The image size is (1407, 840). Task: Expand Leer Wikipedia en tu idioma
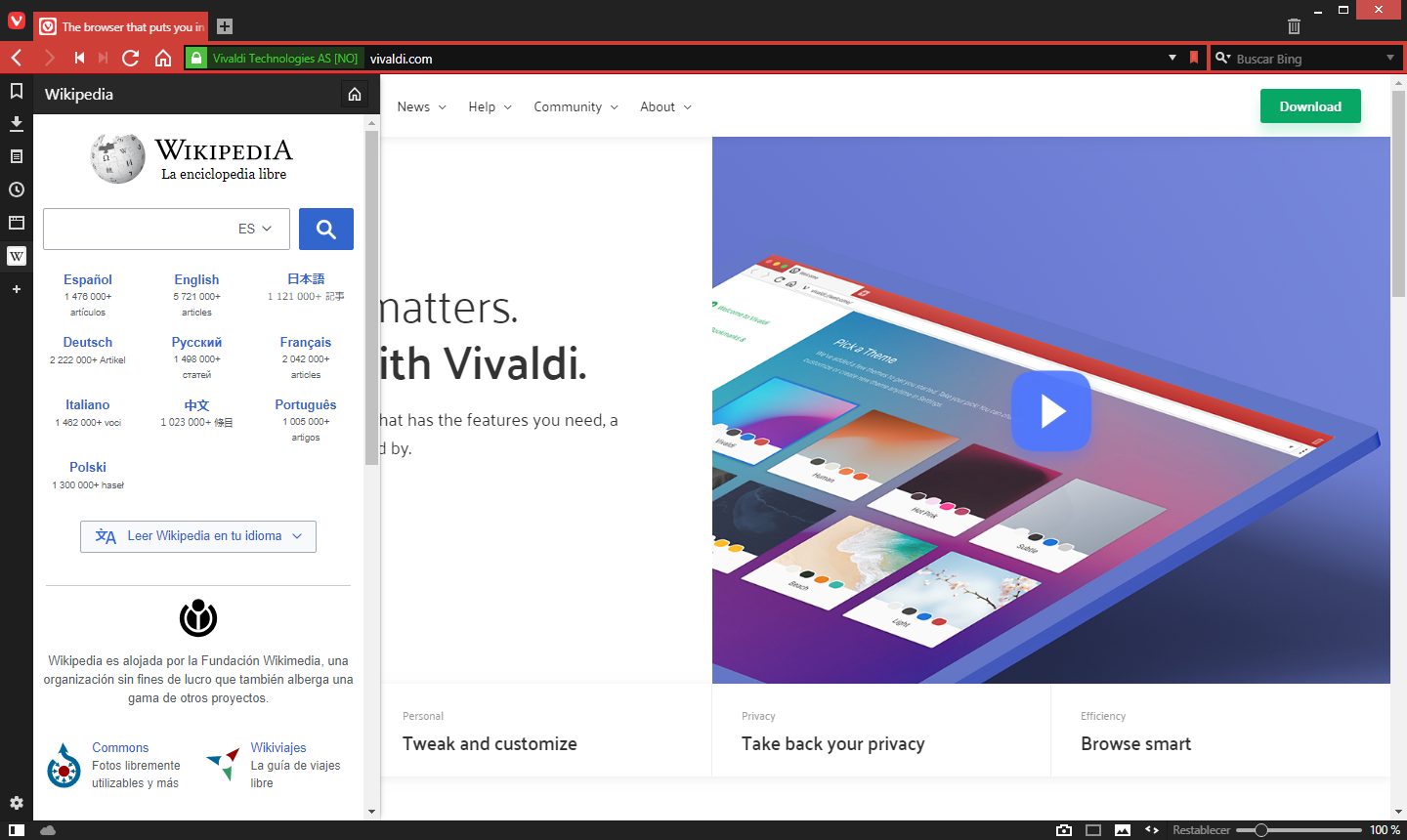tap(198, 536)
